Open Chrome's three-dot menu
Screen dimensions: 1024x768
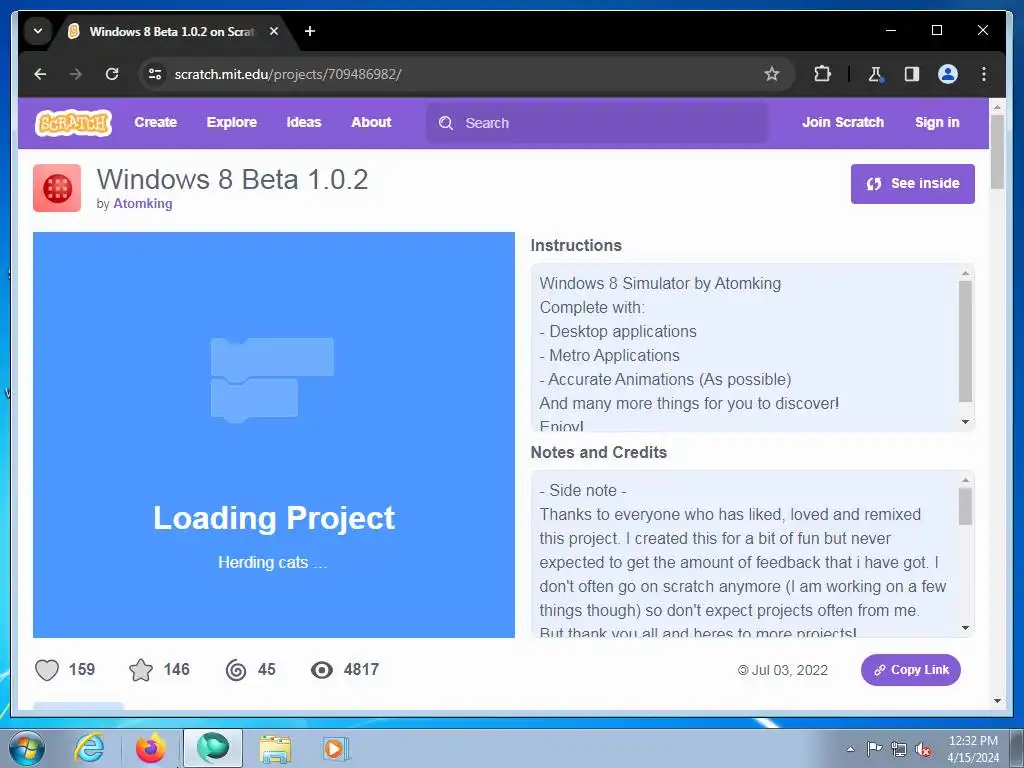[x=984, y=74]
